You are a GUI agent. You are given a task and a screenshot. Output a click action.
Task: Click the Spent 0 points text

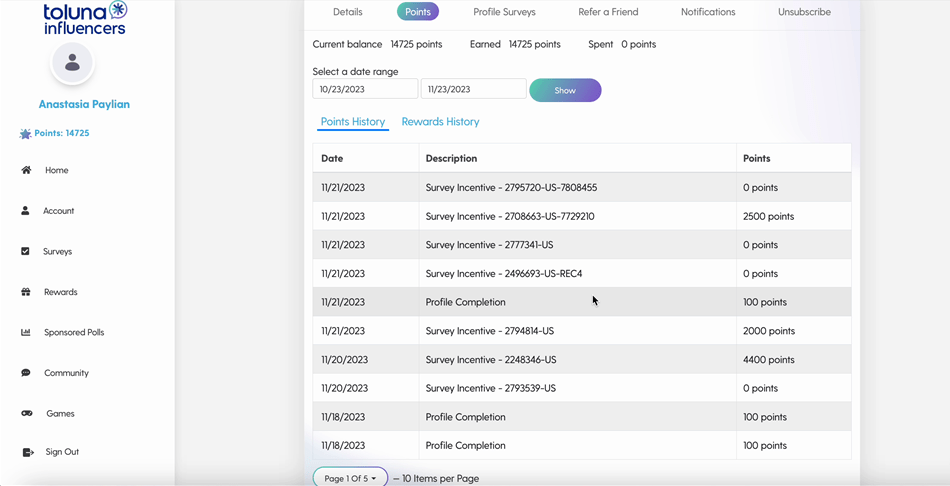click(x=622, y=44)
